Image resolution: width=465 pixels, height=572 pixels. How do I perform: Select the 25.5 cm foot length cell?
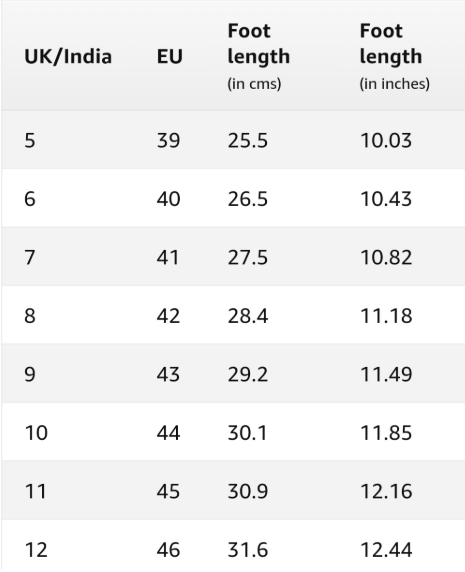click(x=248, y=140)
